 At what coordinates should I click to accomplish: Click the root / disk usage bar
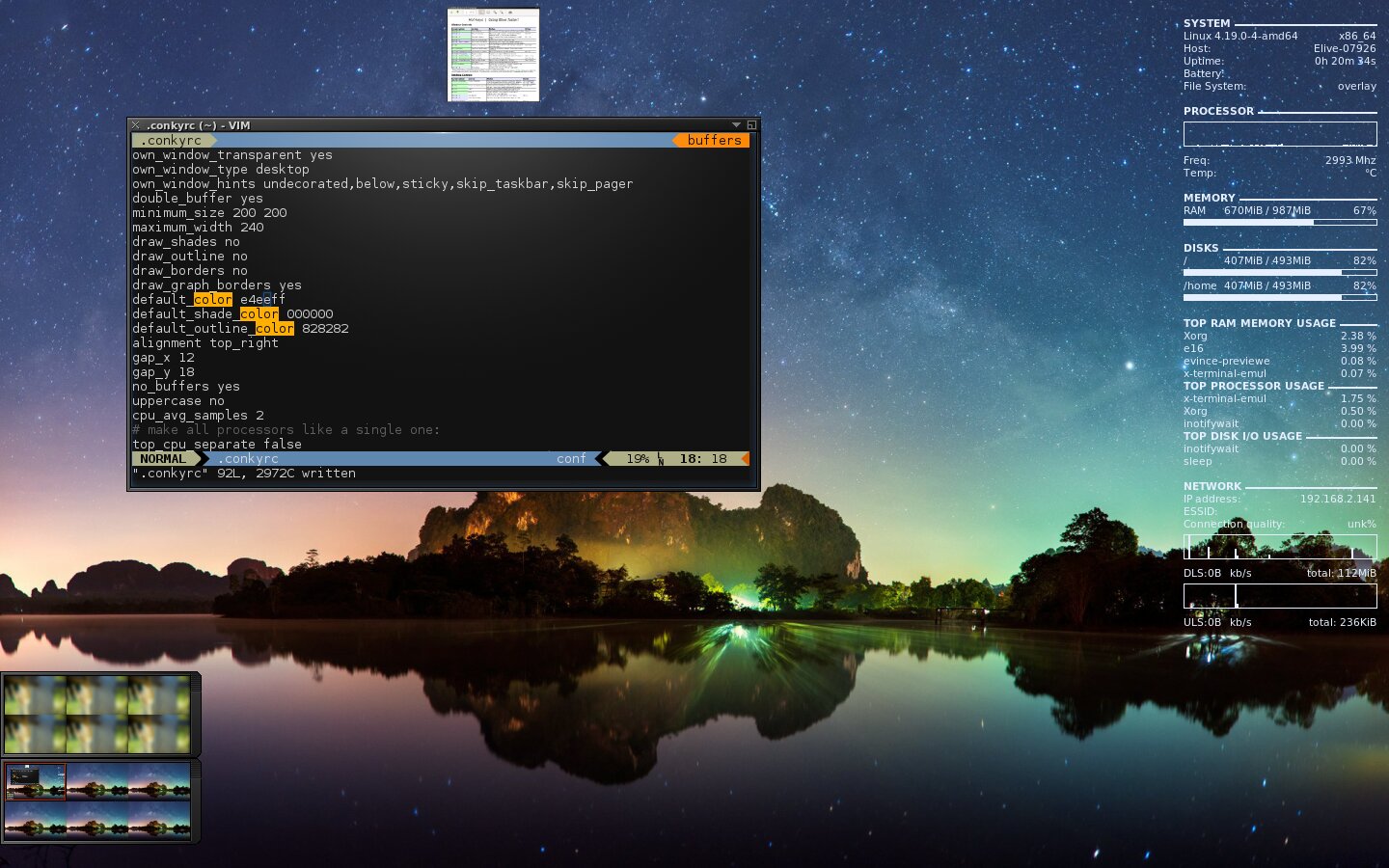point(1280,273)
